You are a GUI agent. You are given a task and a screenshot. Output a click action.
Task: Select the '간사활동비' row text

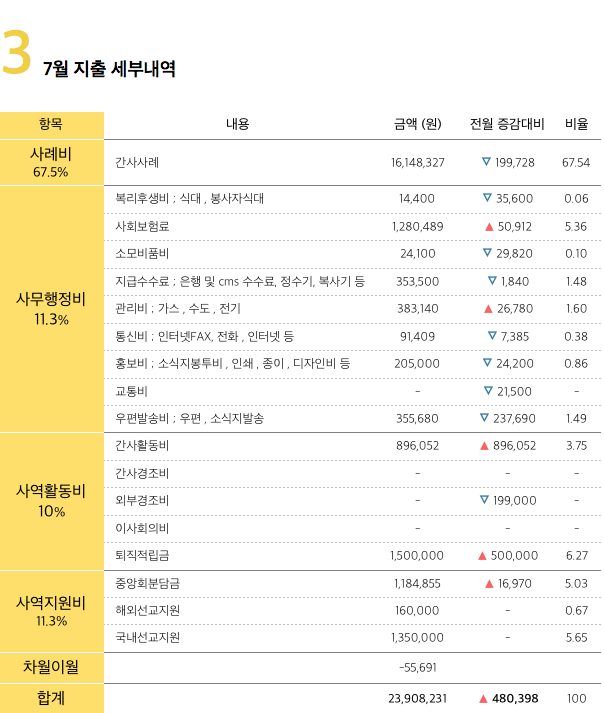[x=142, y=446]
